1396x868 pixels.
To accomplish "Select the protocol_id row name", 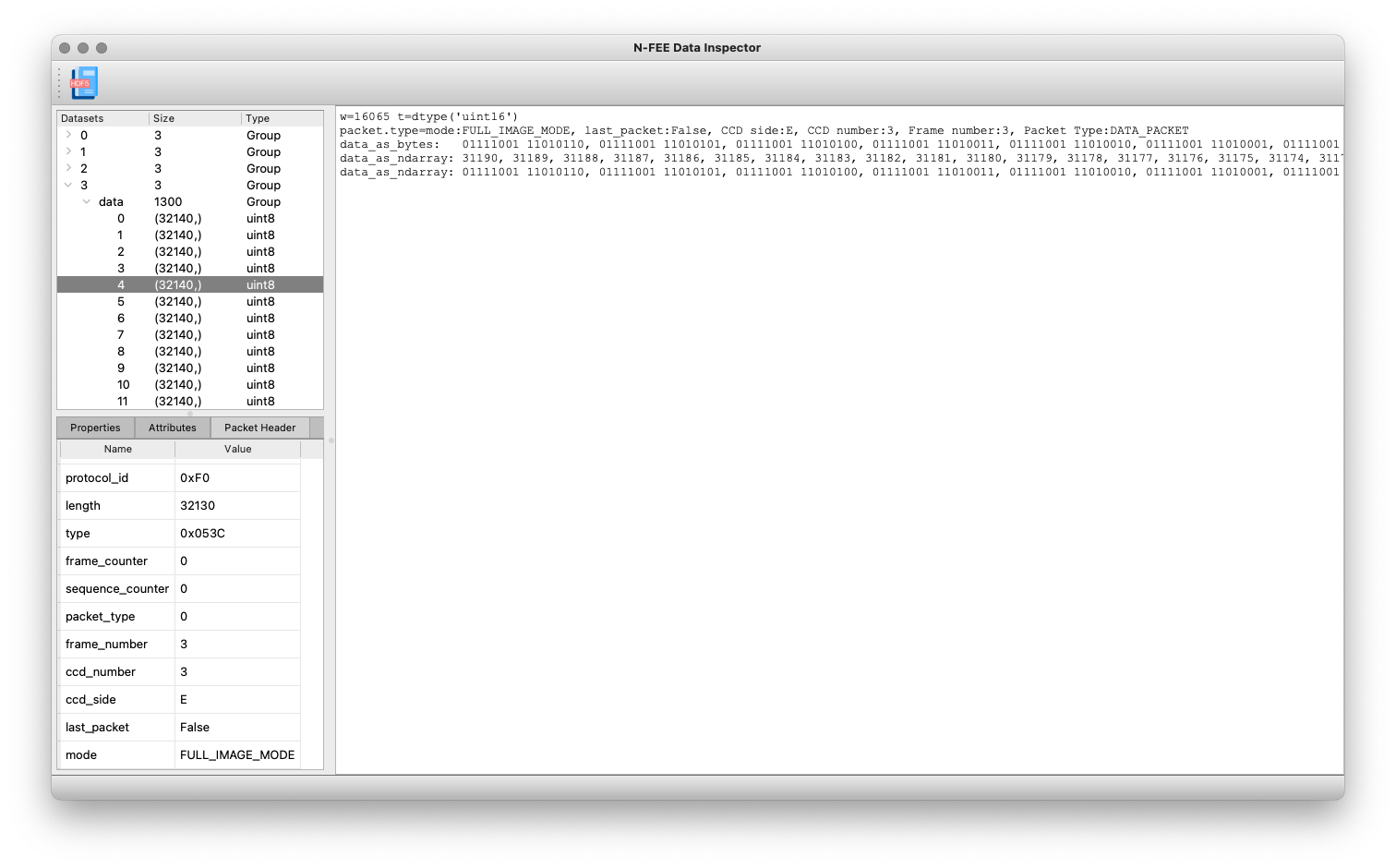I will click(97, 477).
